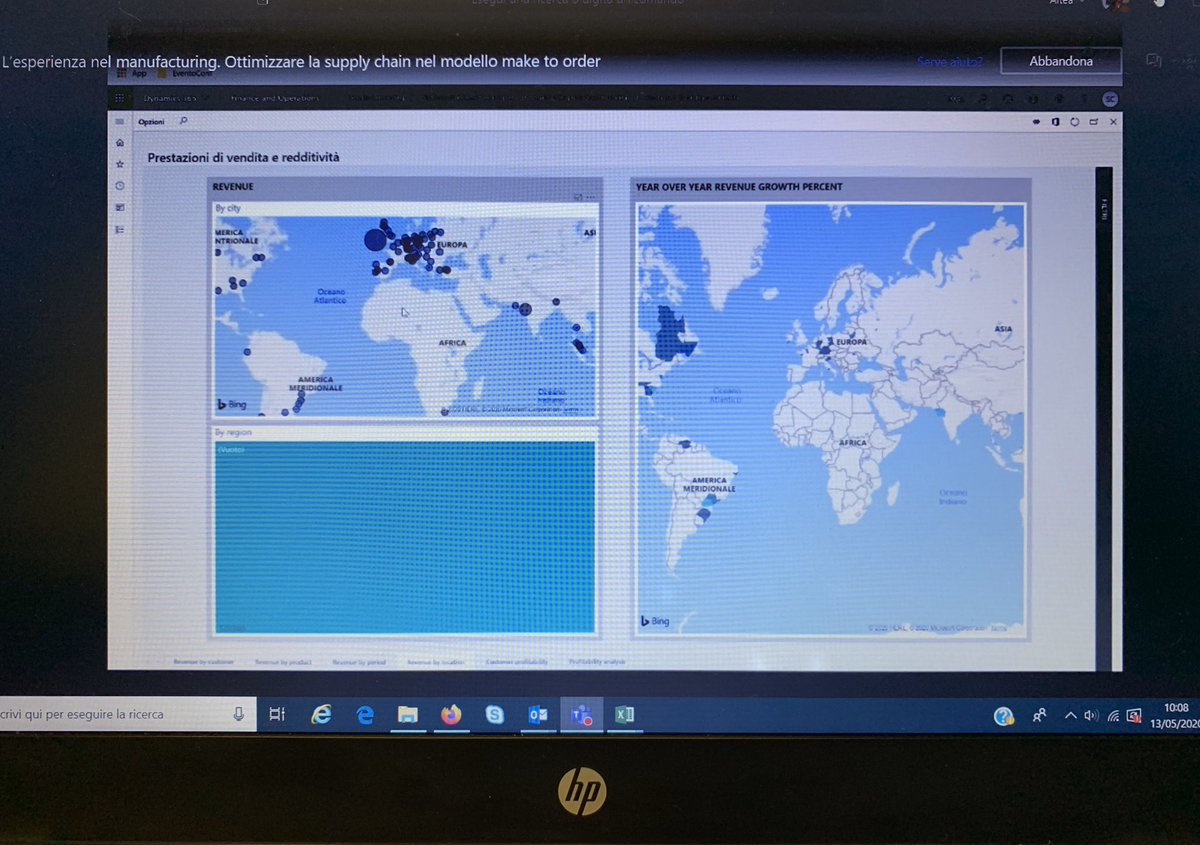Open the Customer profitability tab
This screenshot has height=845, width=1200.
517,662
